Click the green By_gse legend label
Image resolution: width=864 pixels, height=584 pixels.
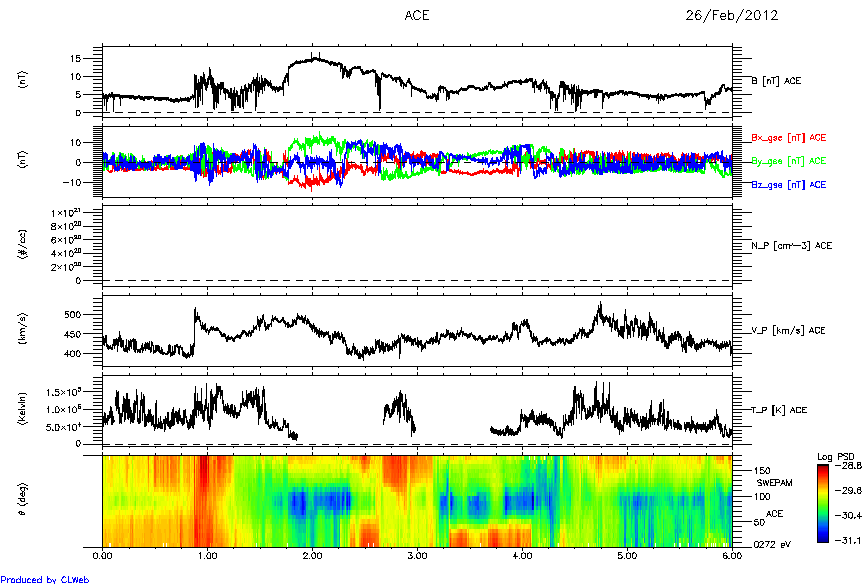tap(789, 161)
